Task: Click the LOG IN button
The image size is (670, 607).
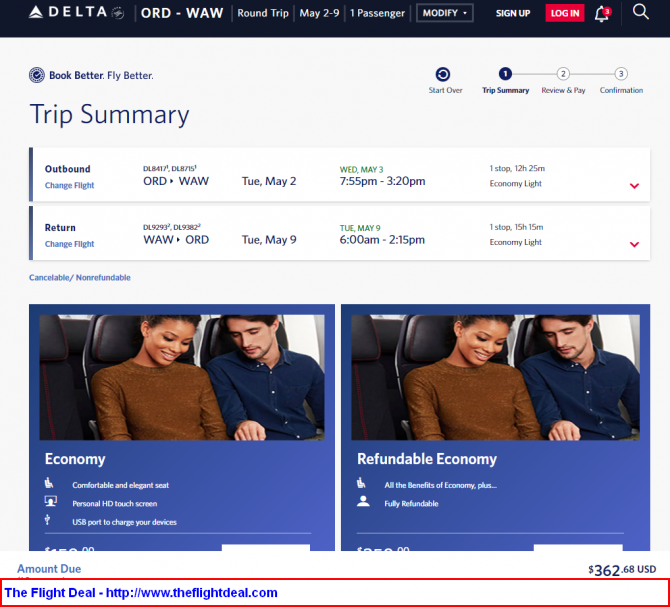Action: pos(564,13)
